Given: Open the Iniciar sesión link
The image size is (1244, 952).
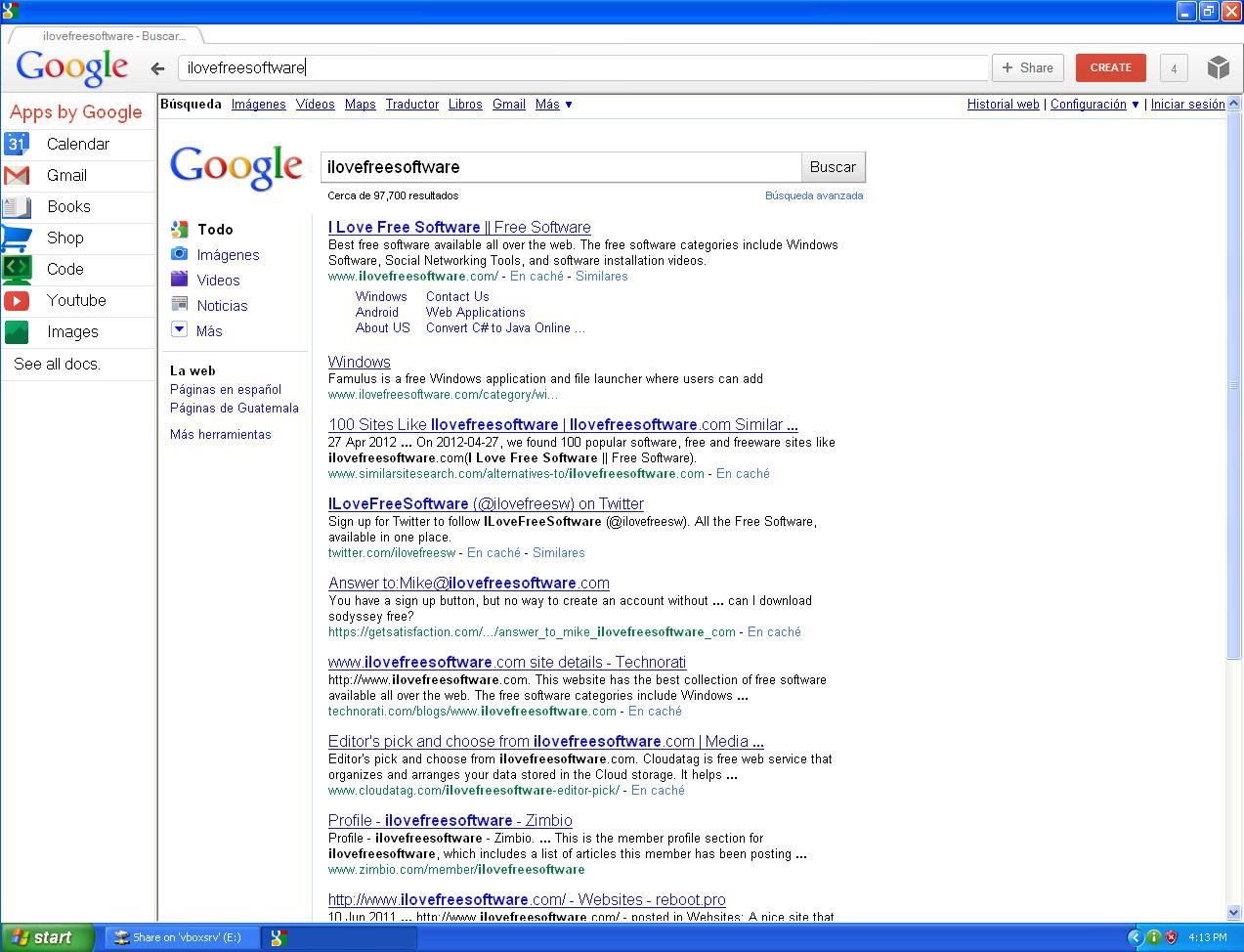Looking at the screenshot, I should [1188, 105].
